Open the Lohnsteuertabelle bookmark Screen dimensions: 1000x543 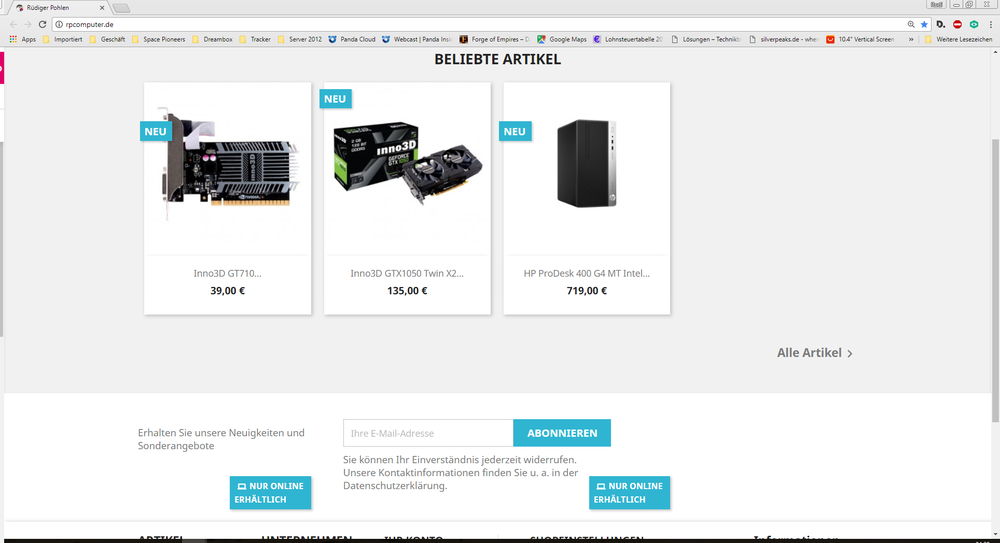pos(628,39)
